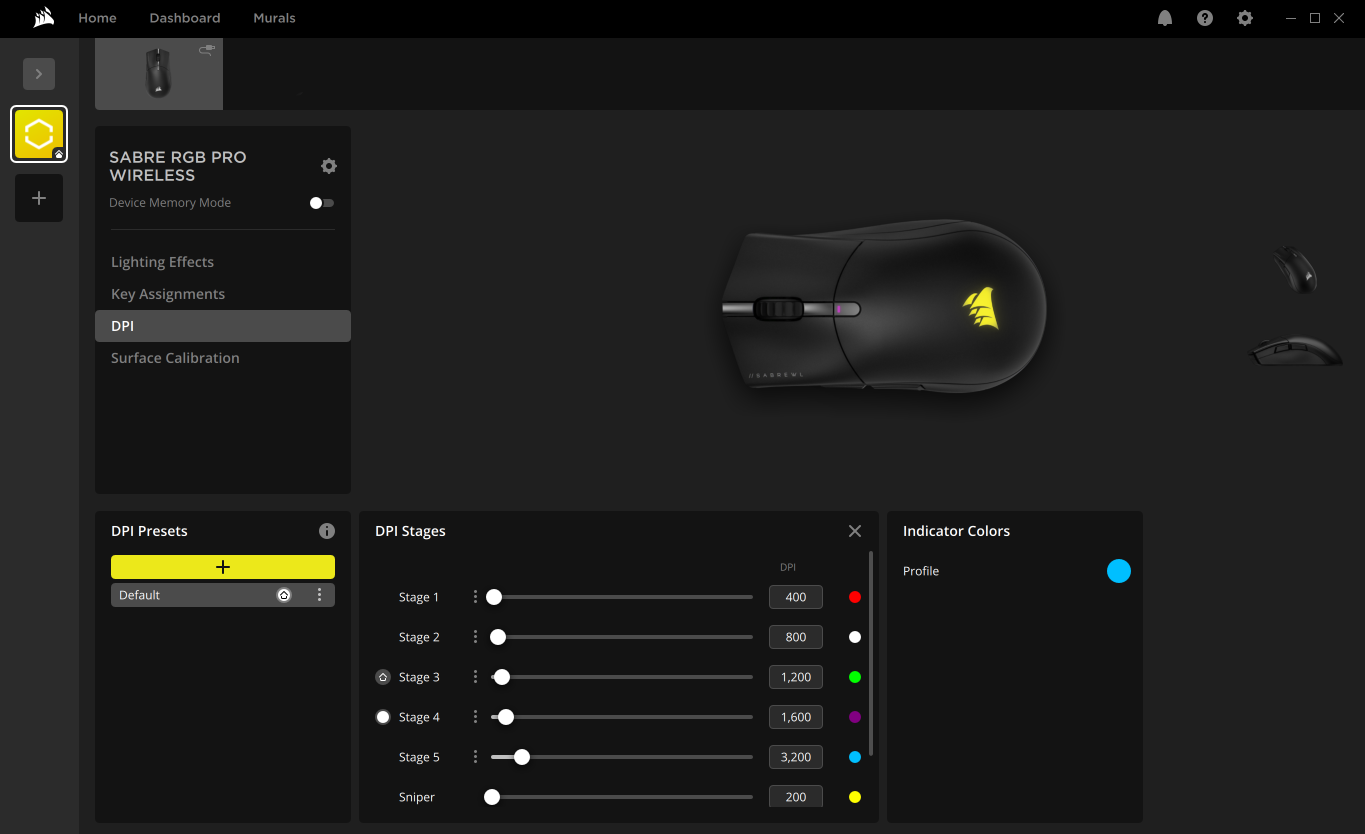The height and width of the screenshot is (834, 1365).
Task: Open the Default preset options menu
Action: 320,594
